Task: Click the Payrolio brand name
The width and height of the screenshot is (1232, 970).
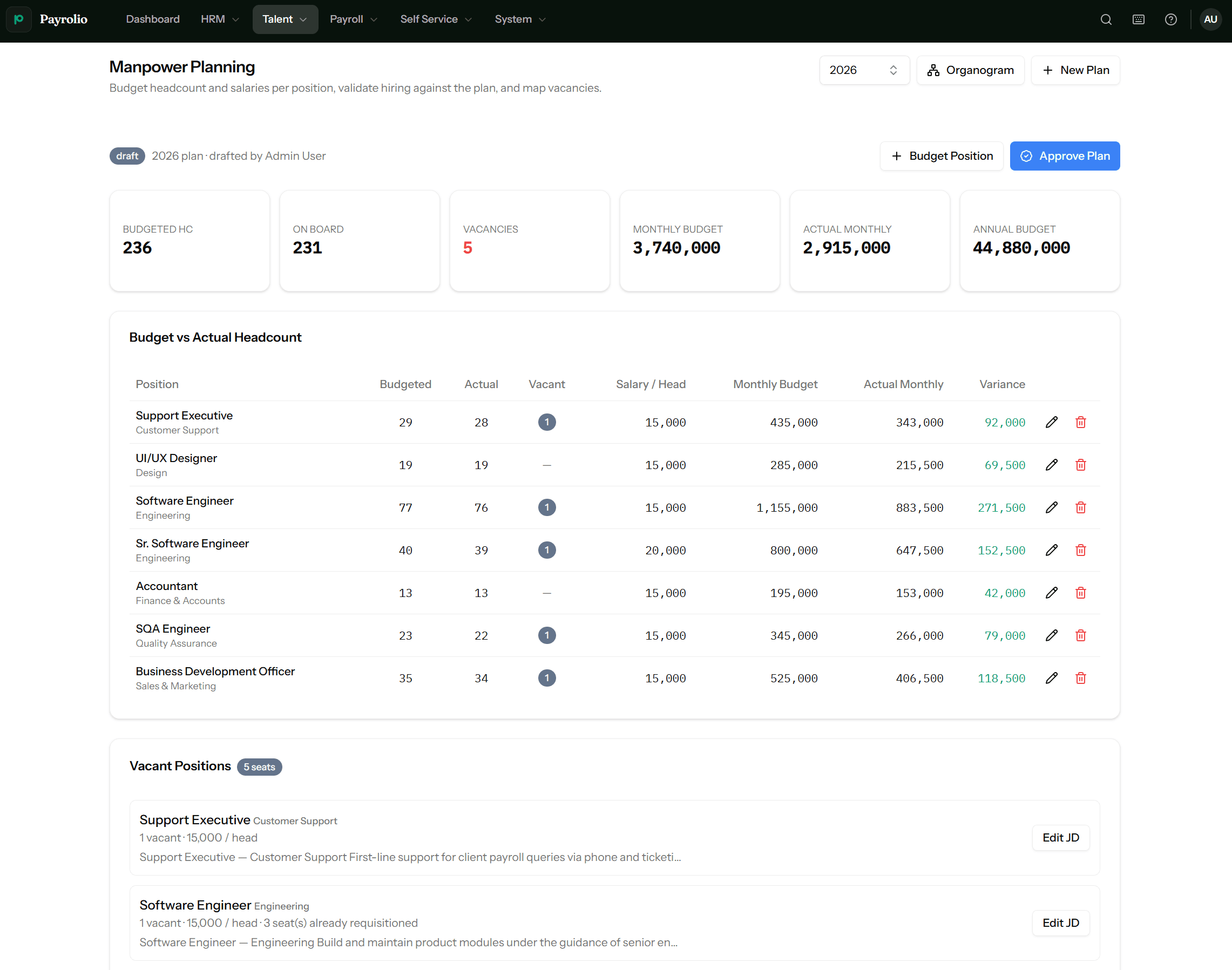Action: [64, 19]
